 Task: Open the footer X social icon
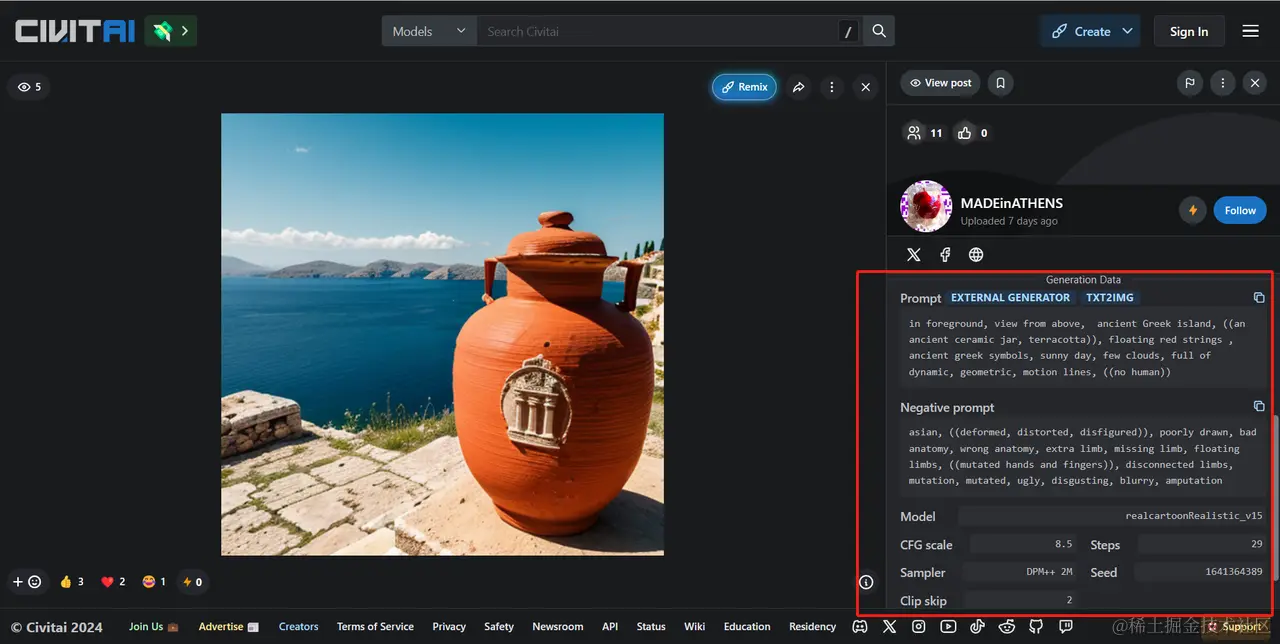pos(889,627)
